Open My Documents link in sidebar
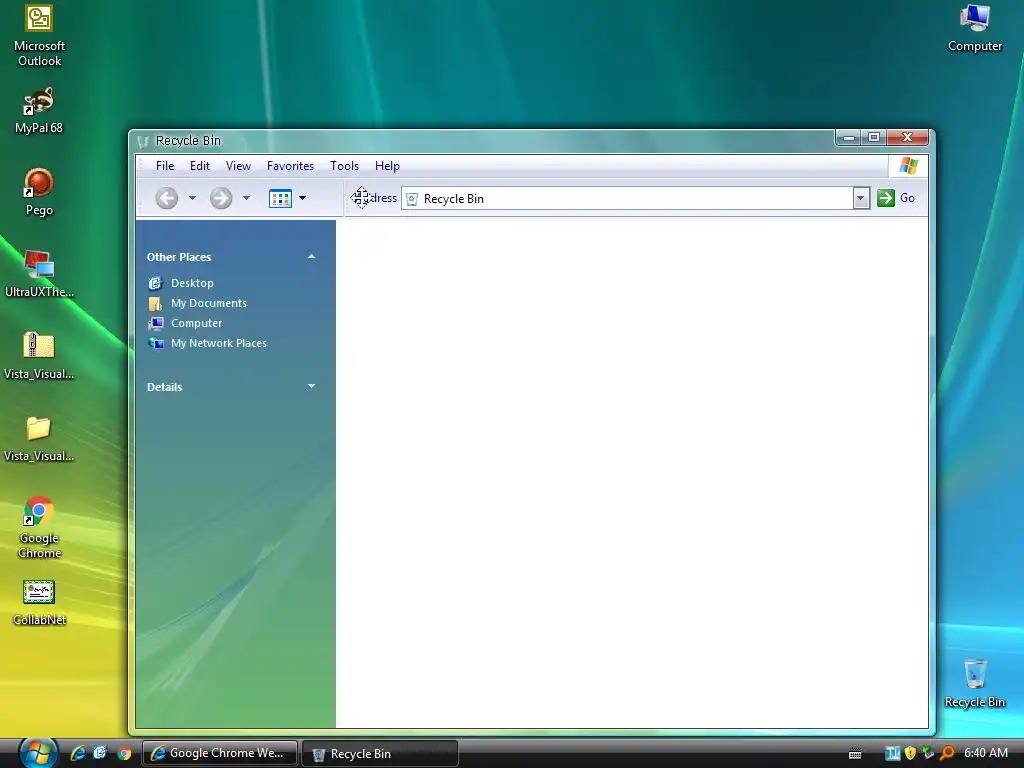The image size is (1024, 768). 209,303
